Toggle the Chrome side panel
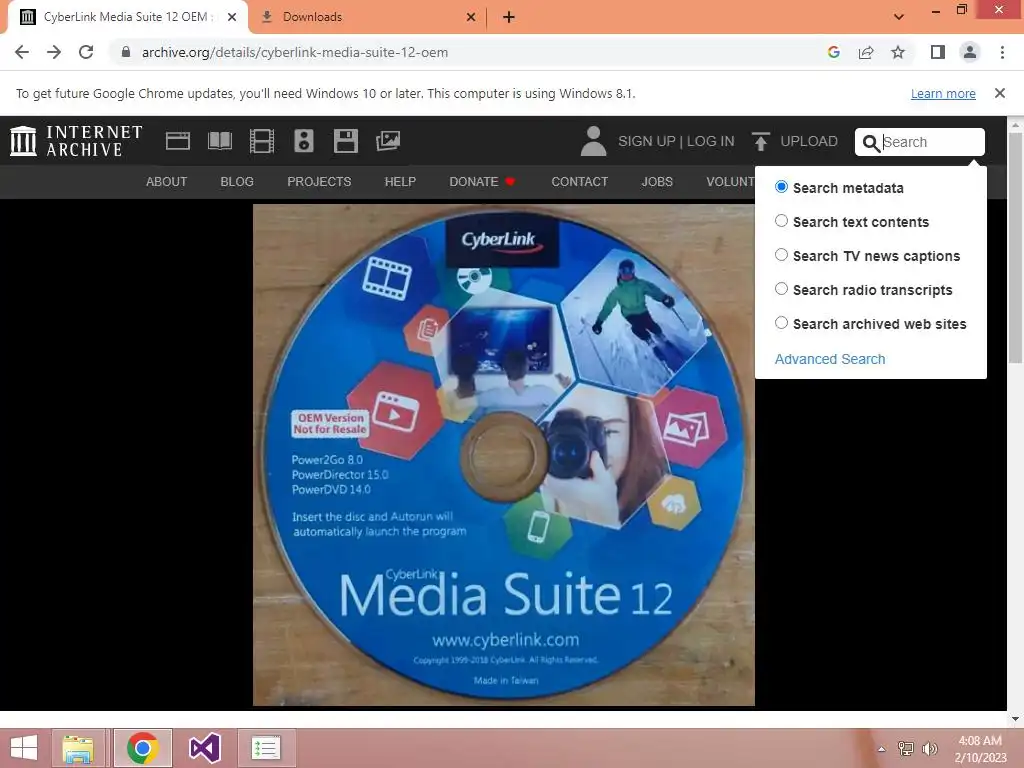 pyautogui.click(x=938, y=52)
